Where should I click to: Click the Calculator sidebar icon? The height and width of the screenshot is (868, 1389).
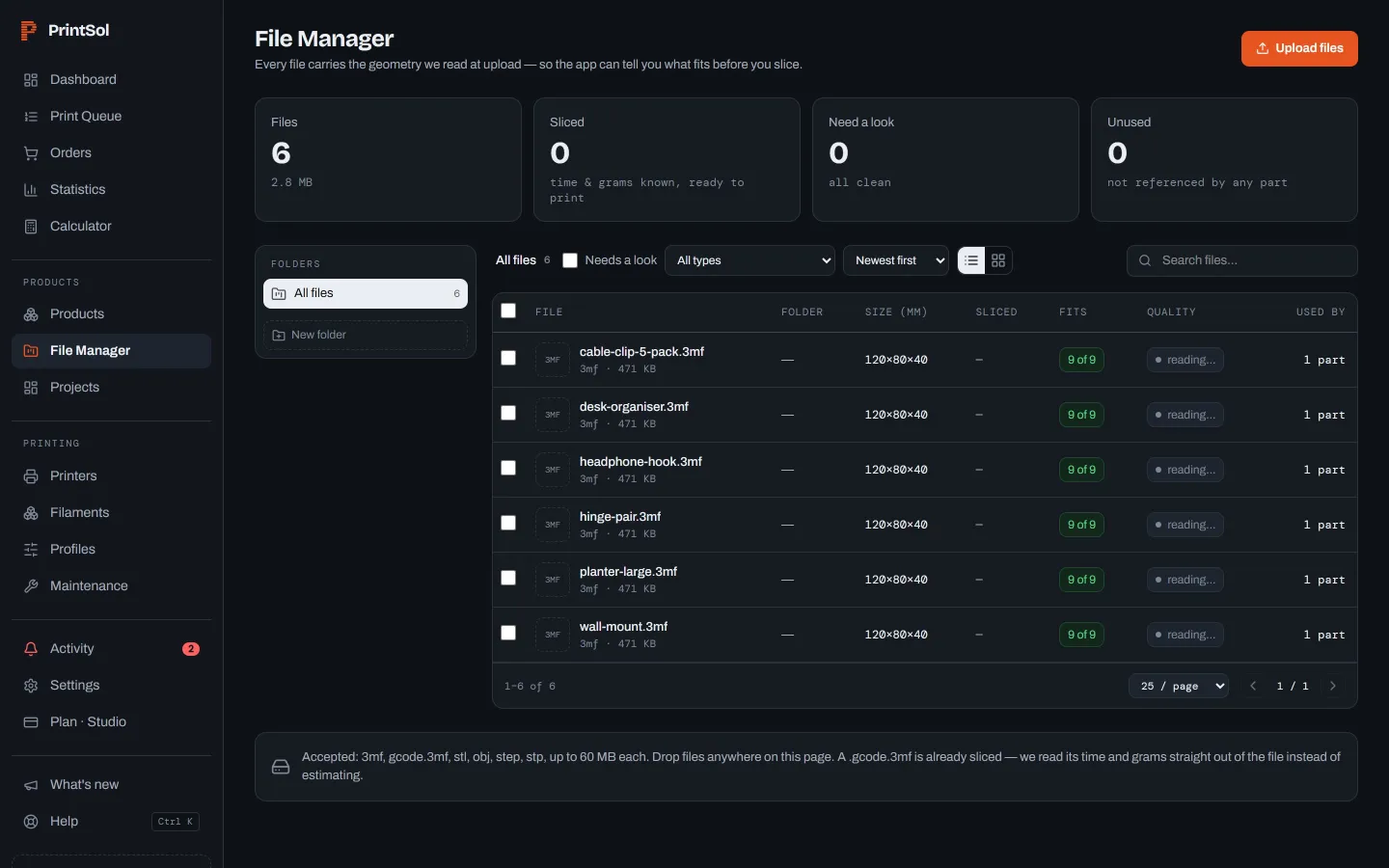click(x=31, y=227)
